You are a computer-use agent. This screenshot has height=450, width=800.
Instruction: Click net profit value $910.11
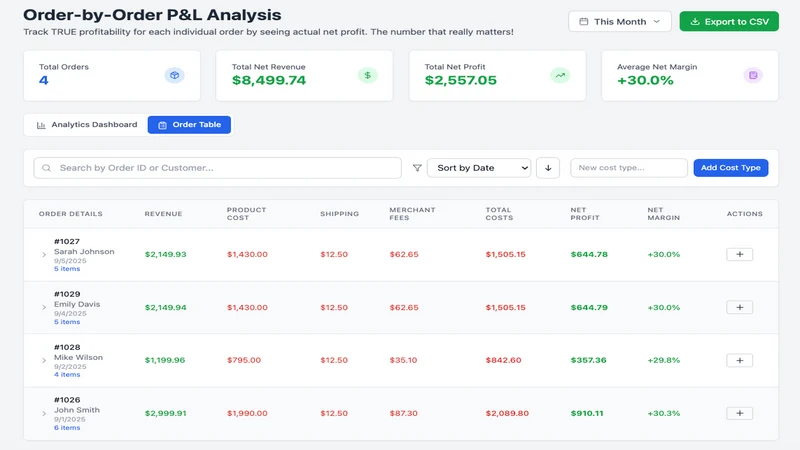point(587,413)
